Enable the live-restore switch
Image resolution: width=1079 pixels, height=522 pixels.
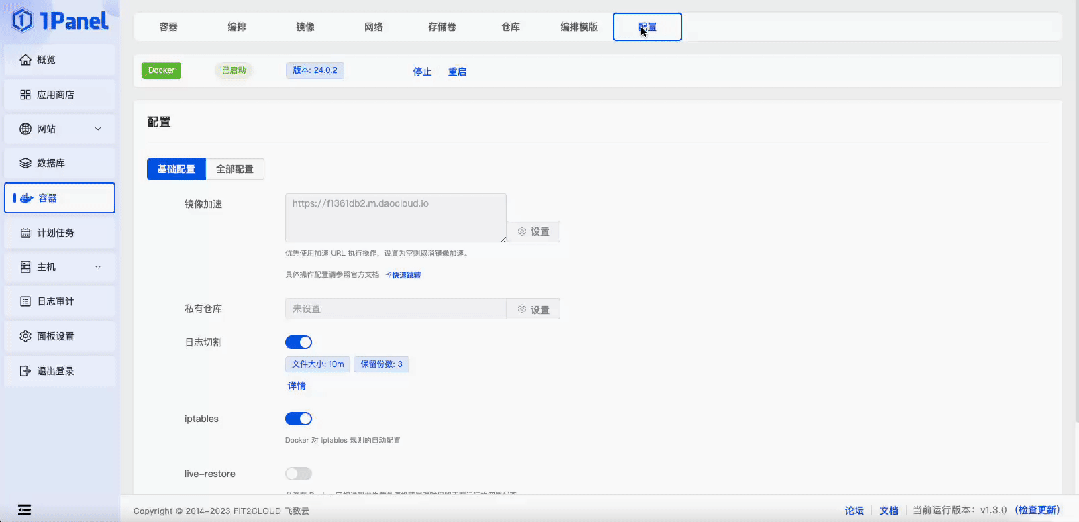[299, 474]
